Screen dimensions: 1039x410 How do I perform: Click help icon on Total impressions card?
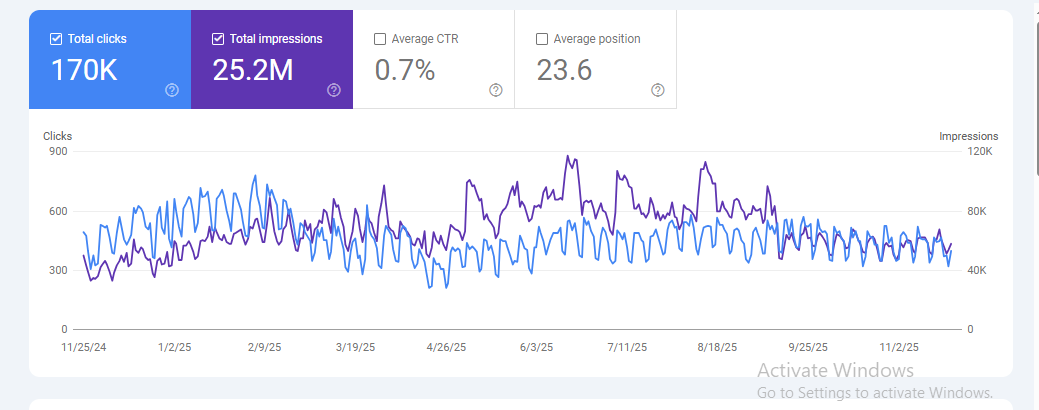pos(334,90)
